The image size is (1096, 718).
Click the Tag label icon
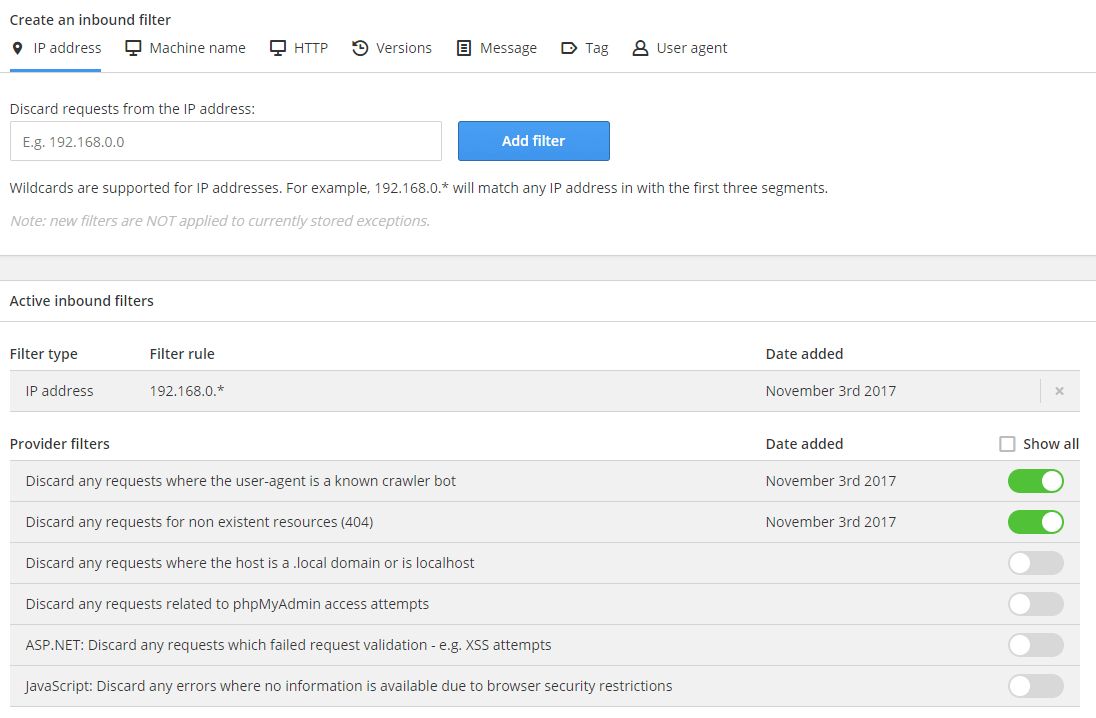[569, 48]
